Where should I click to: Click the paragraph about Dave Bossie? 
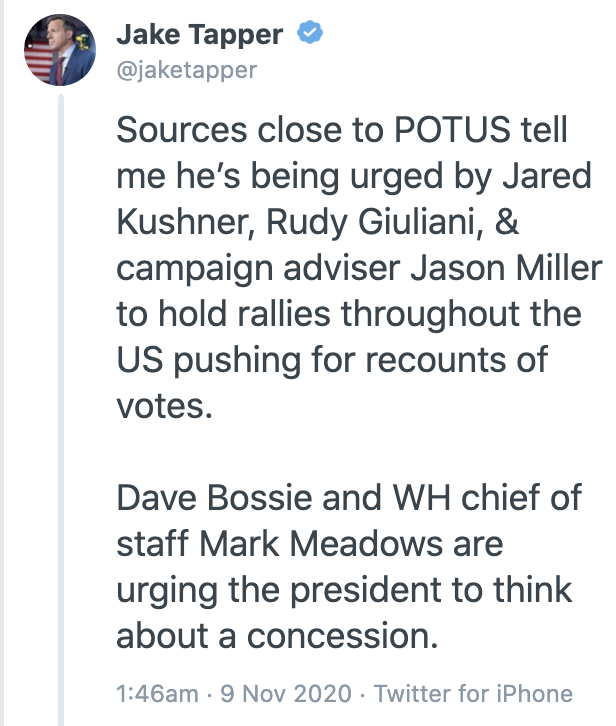pyautogui.click(x=349, y=567)
